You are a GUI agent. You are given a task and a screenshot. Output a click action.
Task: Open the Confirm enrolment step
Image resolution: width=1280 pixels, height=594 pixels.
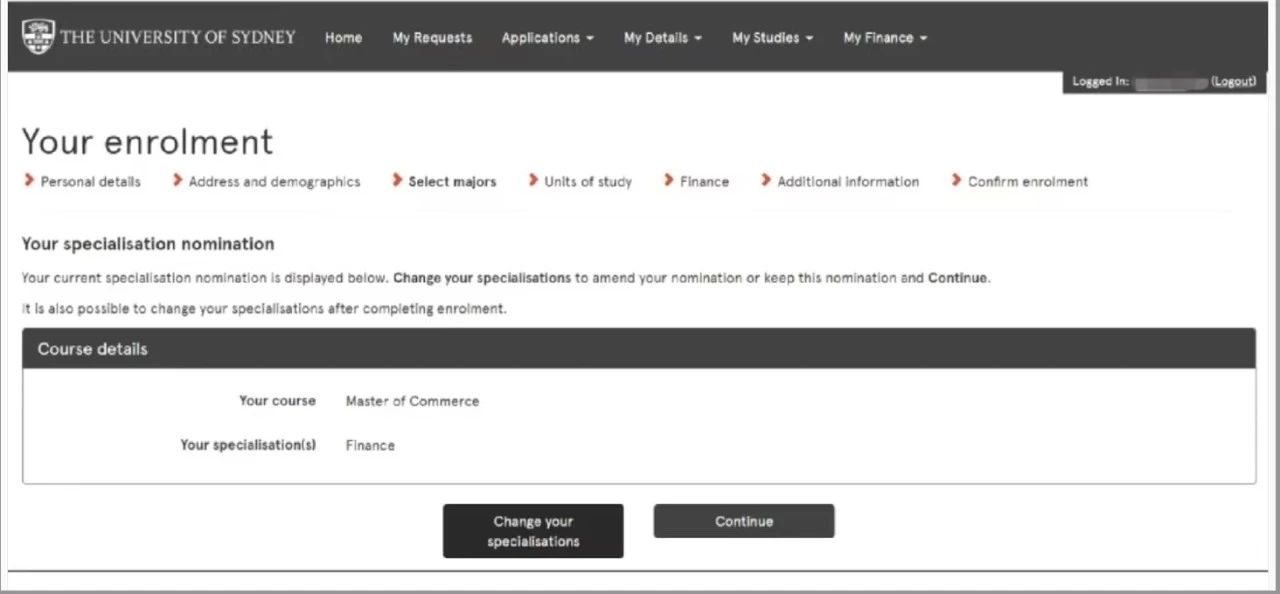point(1028,182)
